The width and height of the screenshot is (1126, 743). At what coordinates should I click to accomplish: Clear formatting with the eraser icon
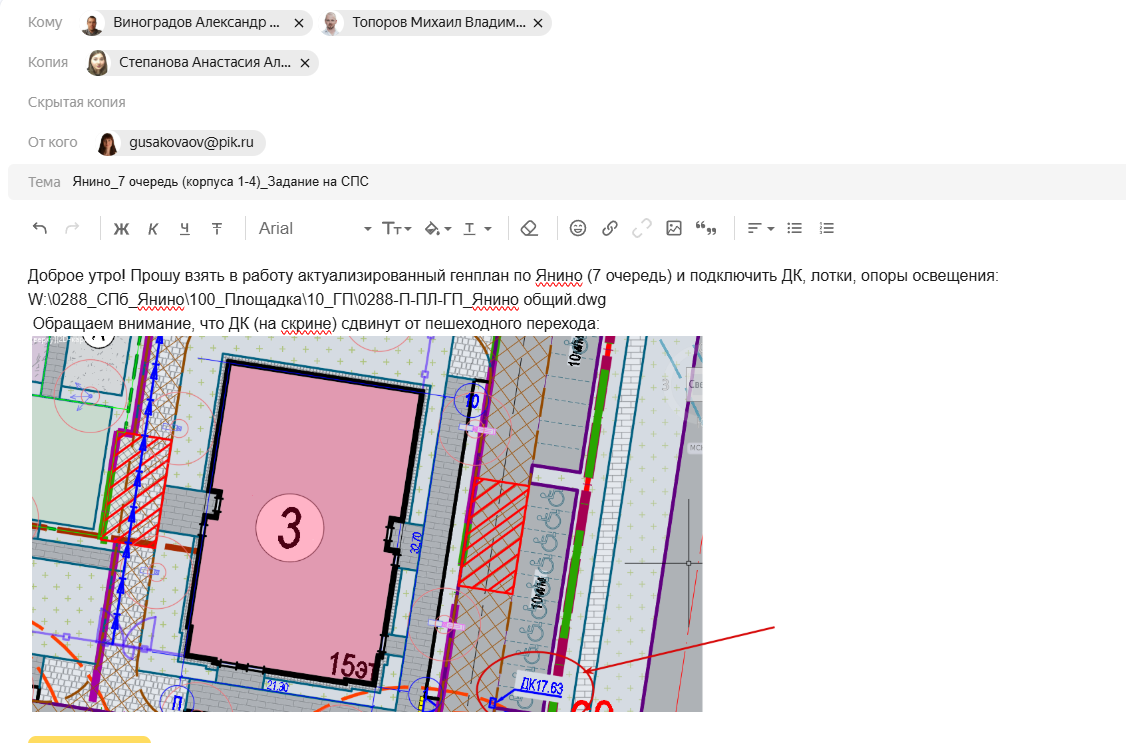[x=529, y=228]
